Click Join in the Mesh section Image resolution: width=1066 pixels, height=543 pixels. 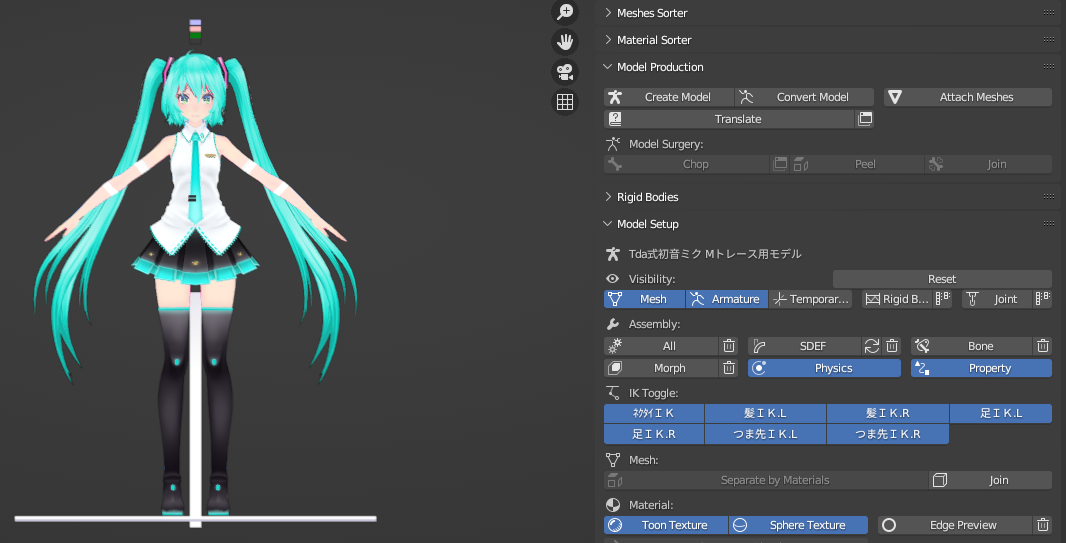pyautogui.click(x=991, y=480)
